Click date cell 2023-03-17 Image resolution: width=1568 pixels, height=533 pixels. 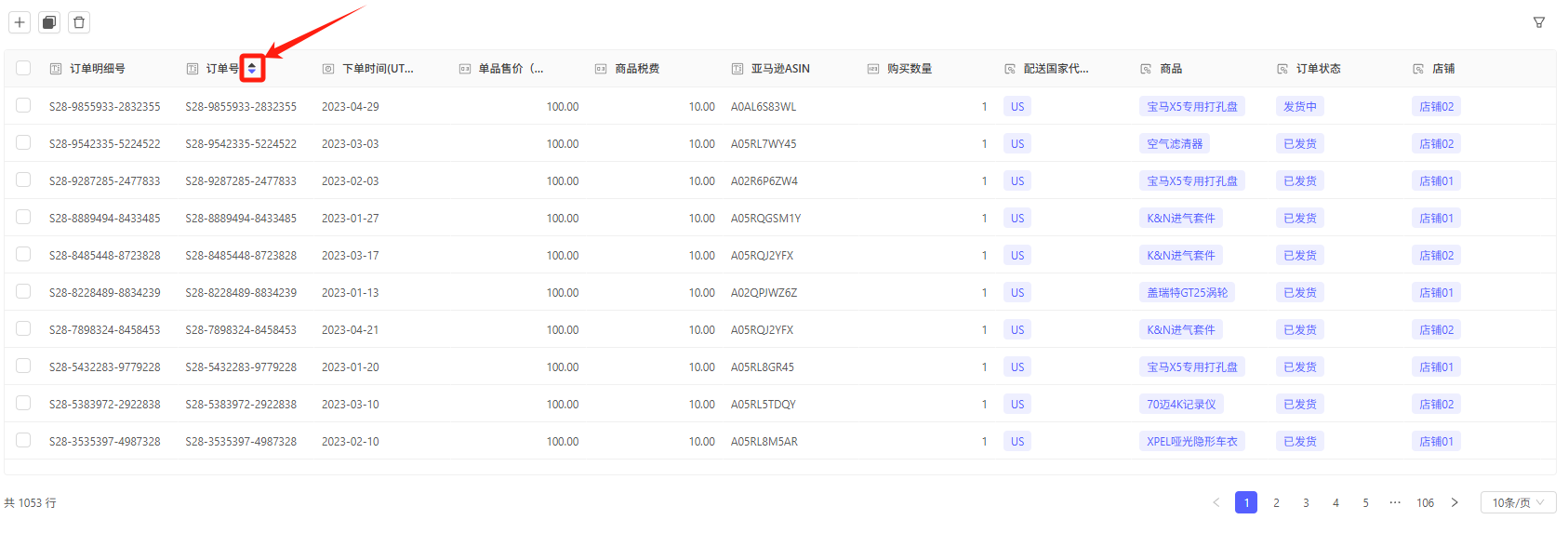351,256
